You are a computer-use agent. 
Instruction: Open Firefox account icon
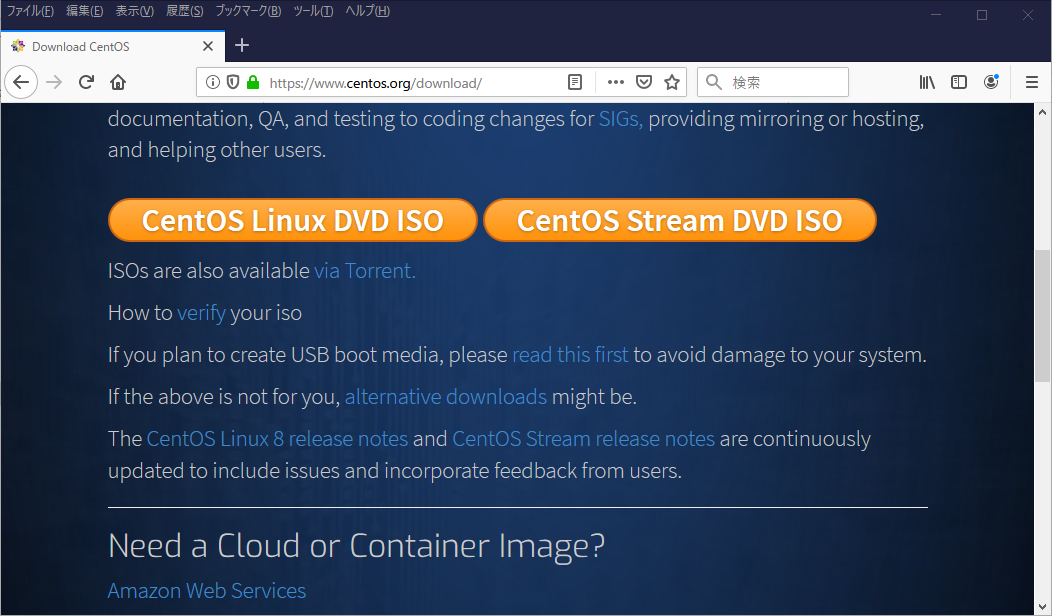(991, 82)
